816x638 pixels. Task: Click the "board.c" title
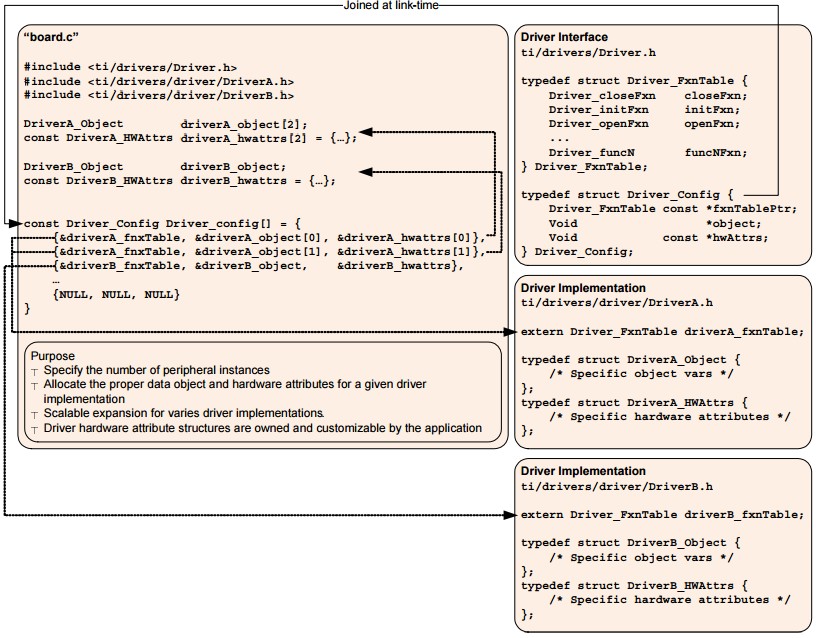point(51,37)
